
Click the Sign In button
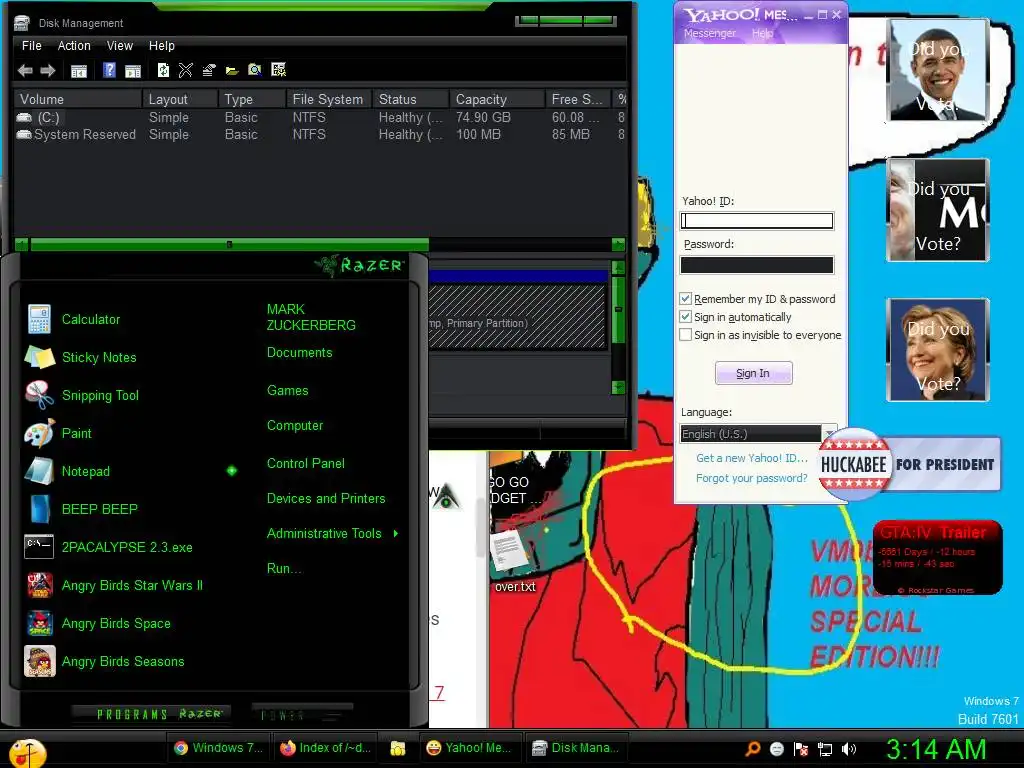[754, 373]
